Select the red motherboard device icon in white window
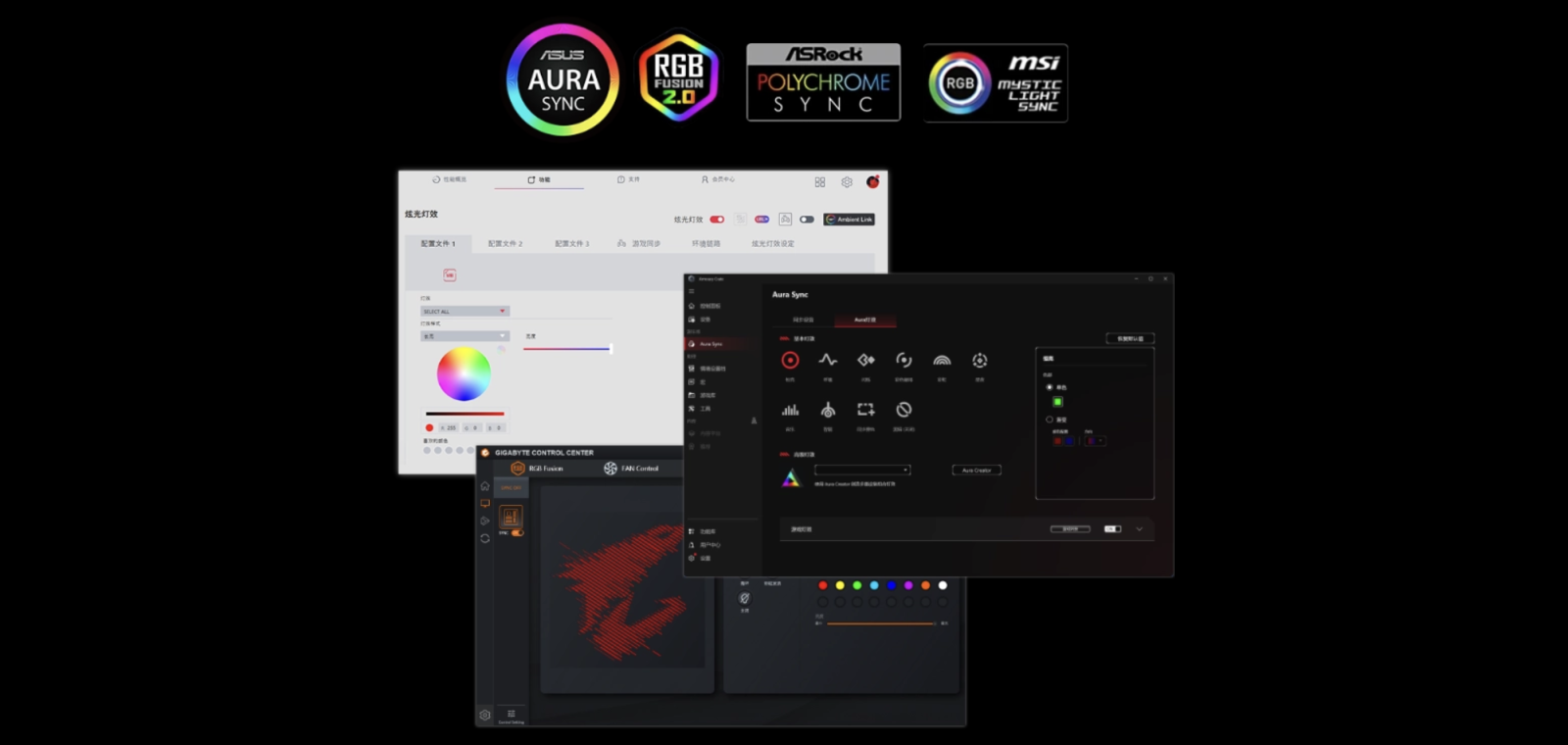Viewport: 1568px width, 745px height. [450, 275]
